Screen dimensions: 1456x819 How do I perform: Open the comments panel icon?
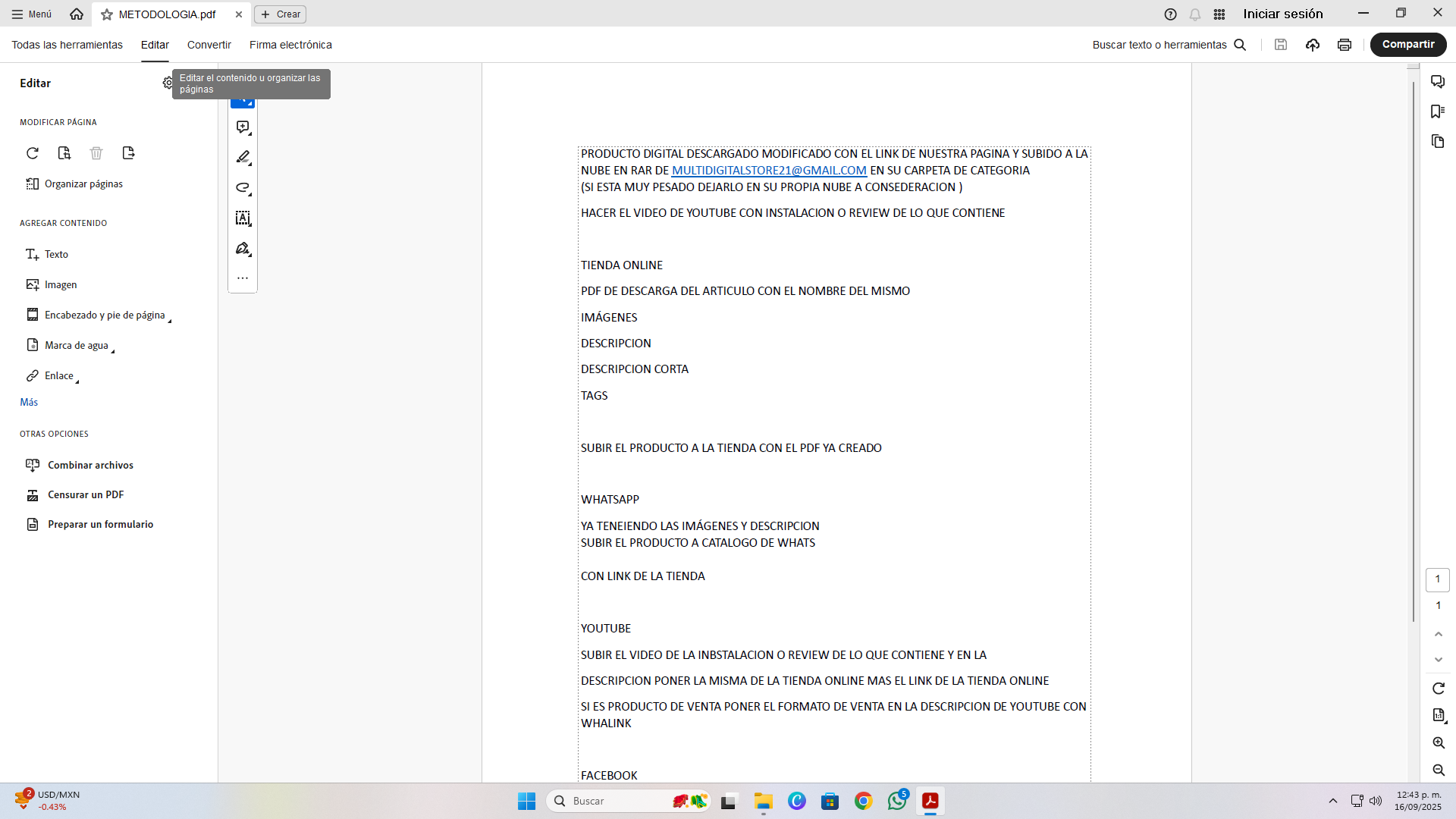pos(1438,82)
